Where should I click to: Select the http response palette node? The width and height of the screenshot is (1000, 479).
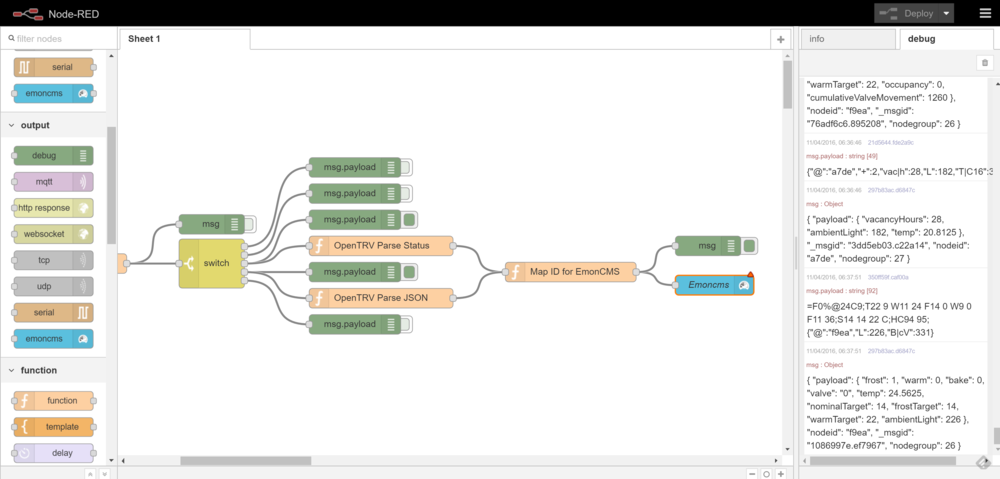[x=54, y=208]
